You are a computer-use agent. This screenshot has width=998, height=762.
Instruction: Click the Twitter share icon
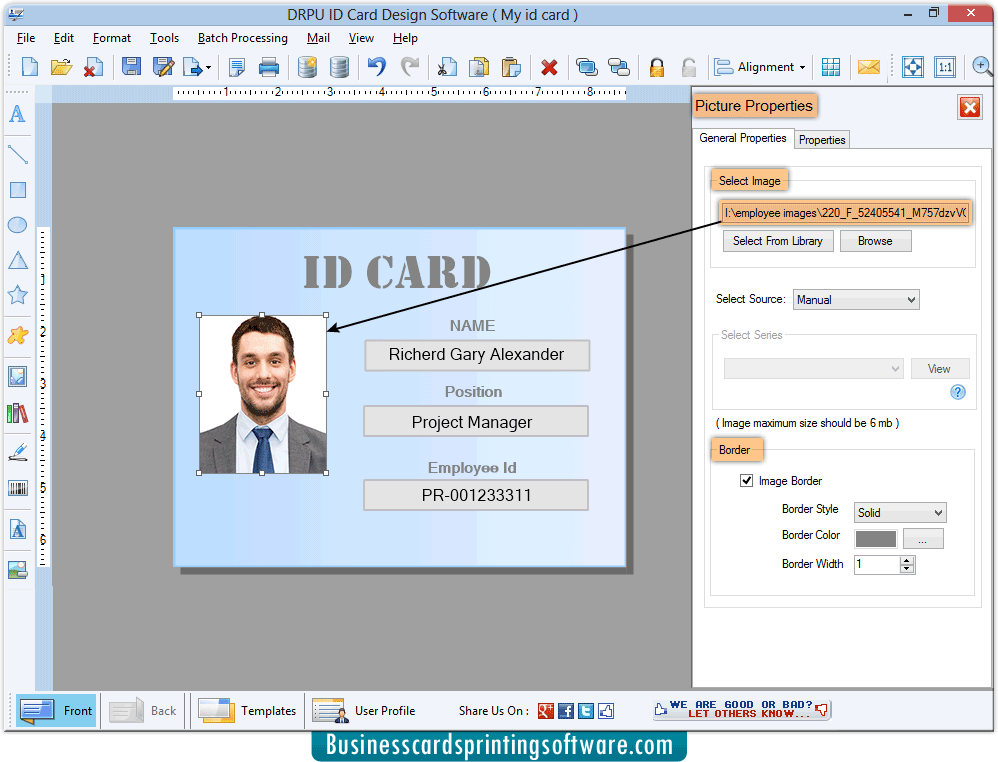coord(586,711)
